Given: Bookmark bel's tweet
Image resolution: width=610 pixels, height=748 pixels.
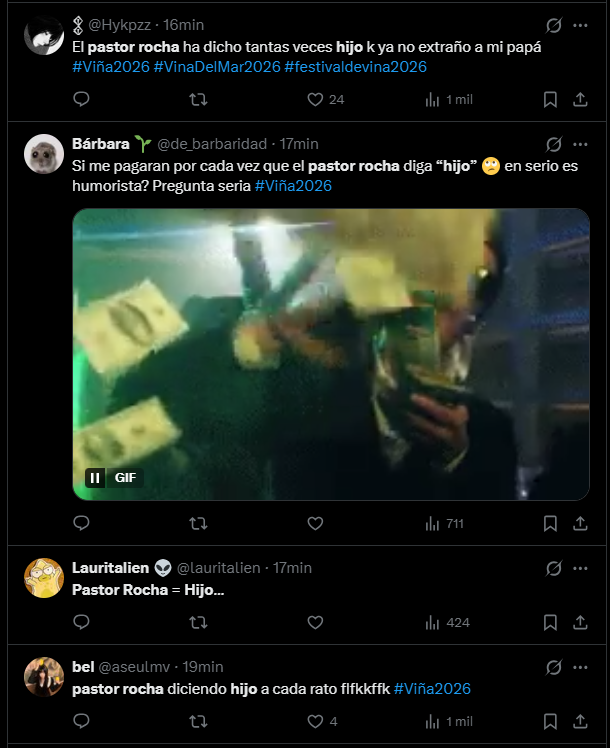Looking at the screenshot, I should coord(550,721).
